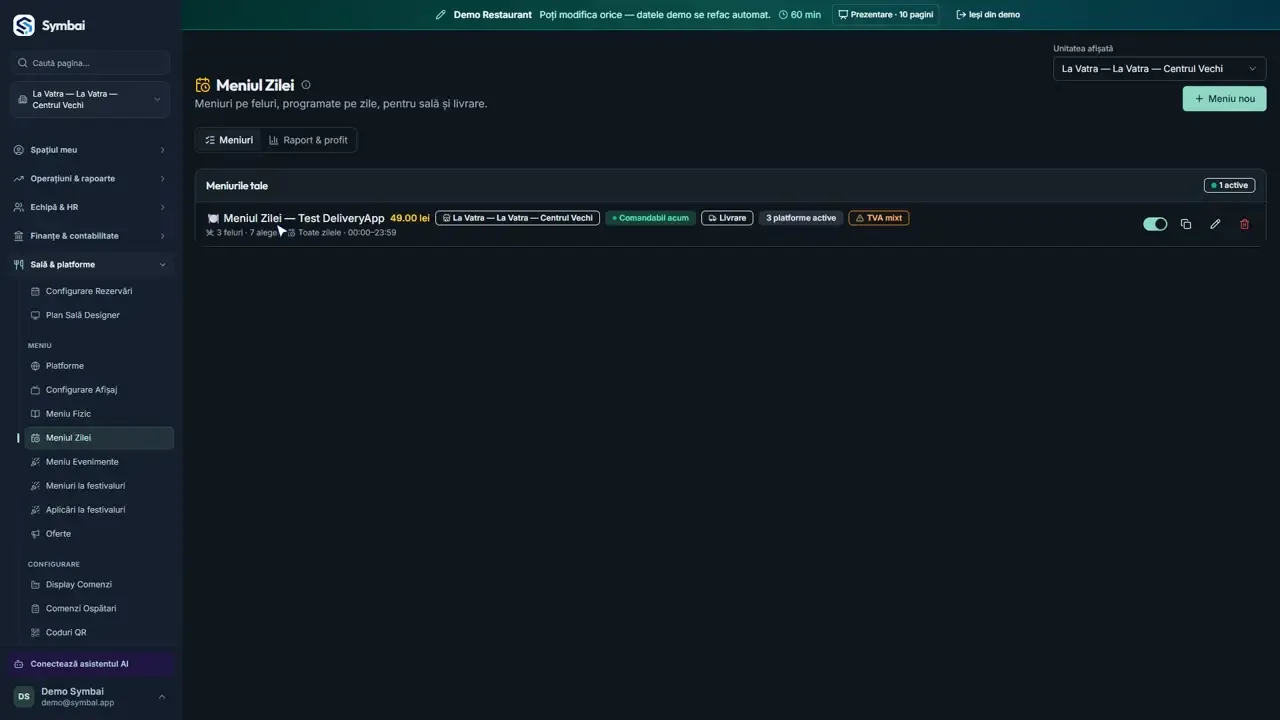Click the Livrare badge on menu row

coord(727,218)
